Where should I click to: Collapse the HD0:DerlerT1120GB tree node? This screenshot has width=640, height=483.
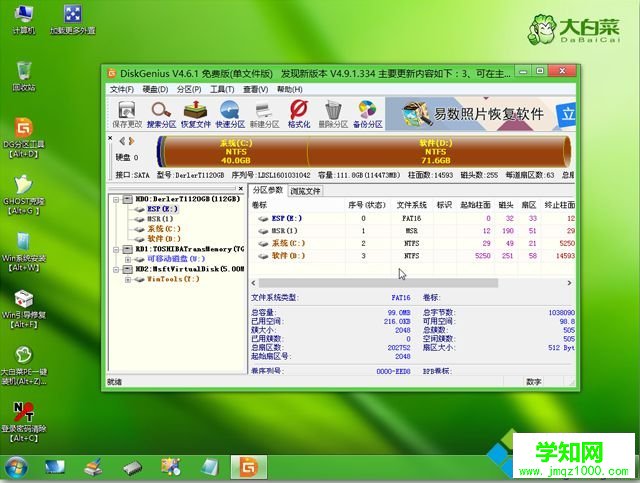pyautogui.click(x=116, y=199)
